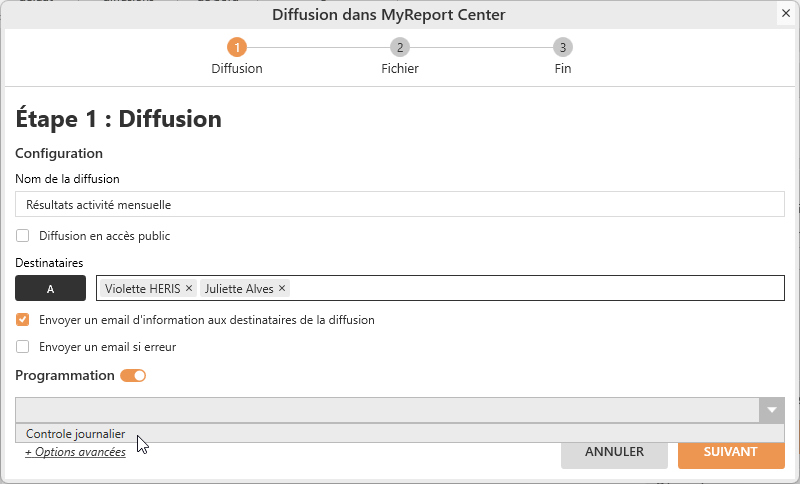This screenshot has width=800, height=484.
Task: Select Controle journalier from dropdown list
Action: pos(76,434)
